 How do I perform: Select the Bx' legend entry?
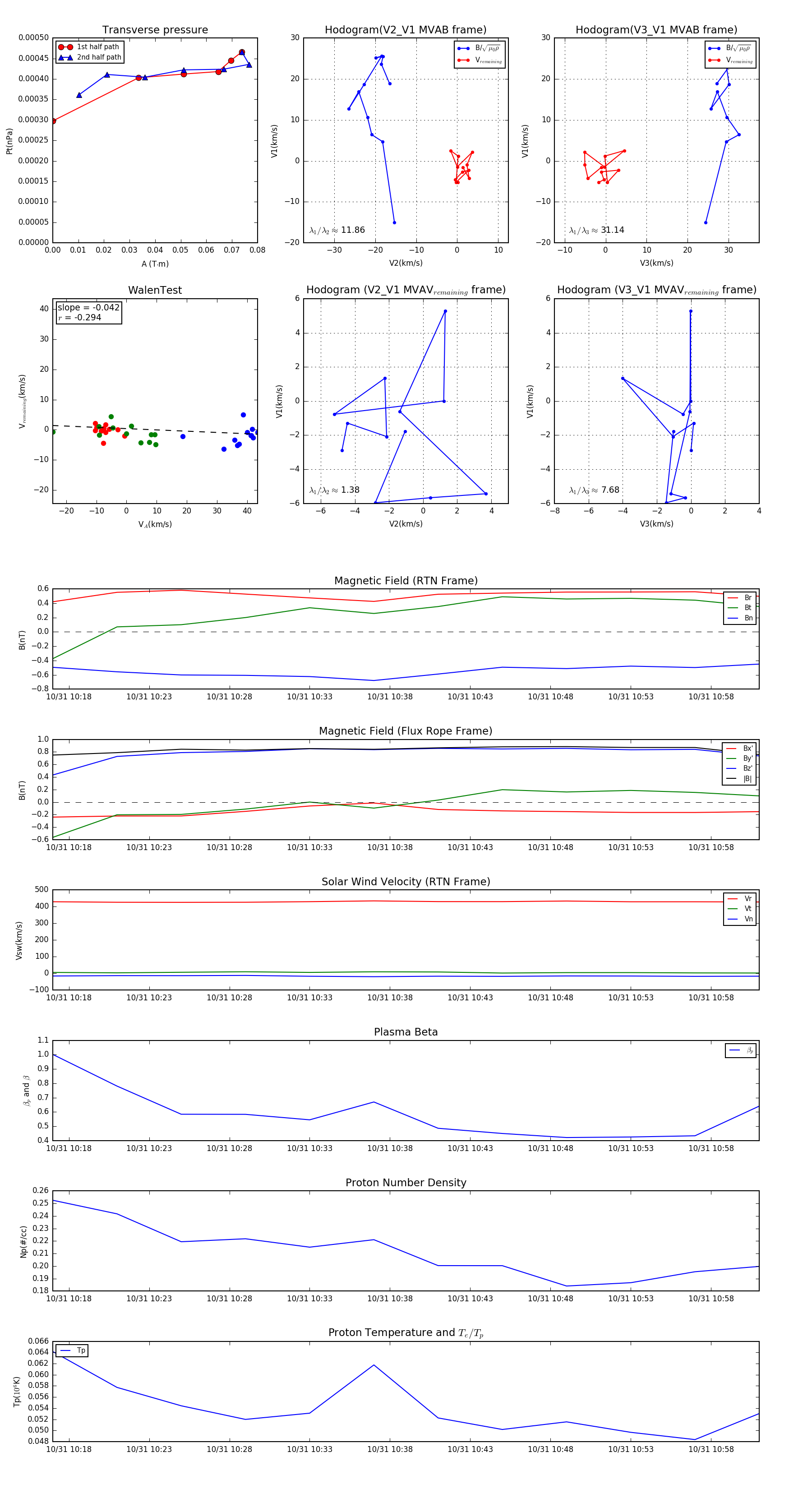point(739,749)
